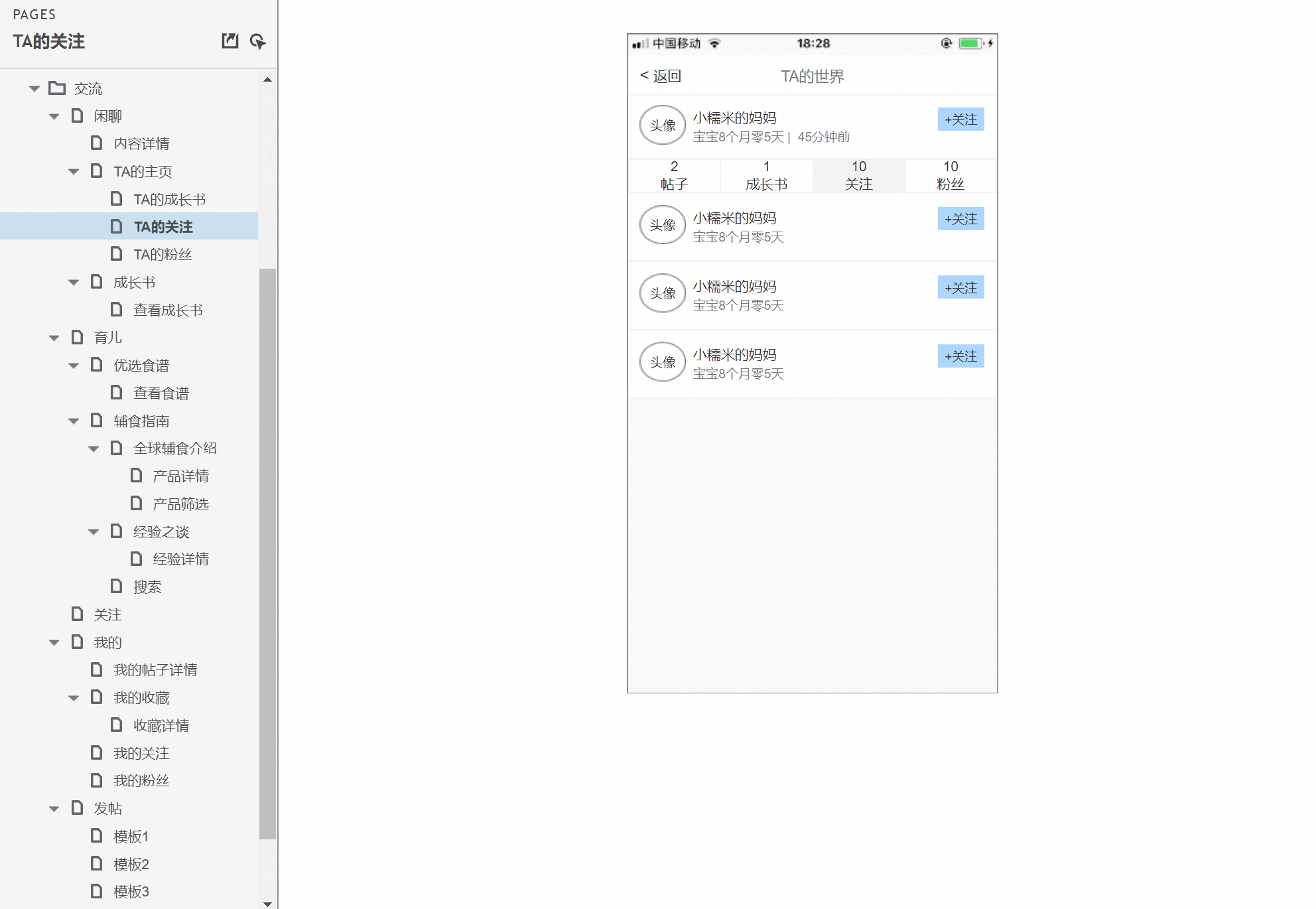Click the scrollbar up arrow in pages panel

coord(267,80)
